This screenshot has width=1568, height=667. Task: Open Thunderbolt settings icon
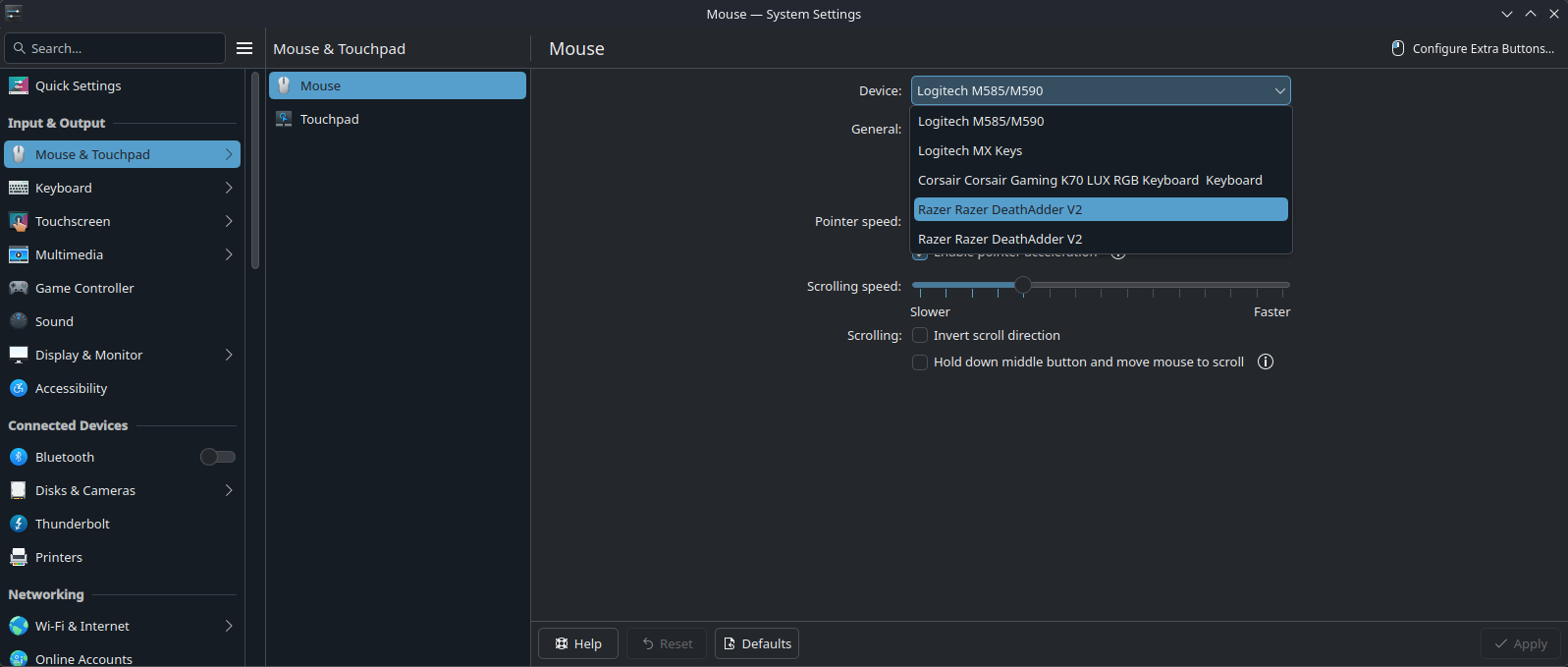click(19, 524)
